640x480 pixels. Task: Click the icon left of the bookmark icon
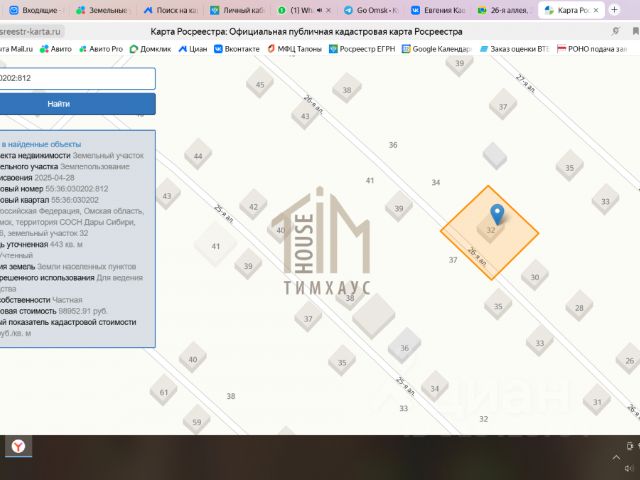click(x=616, y=31)
